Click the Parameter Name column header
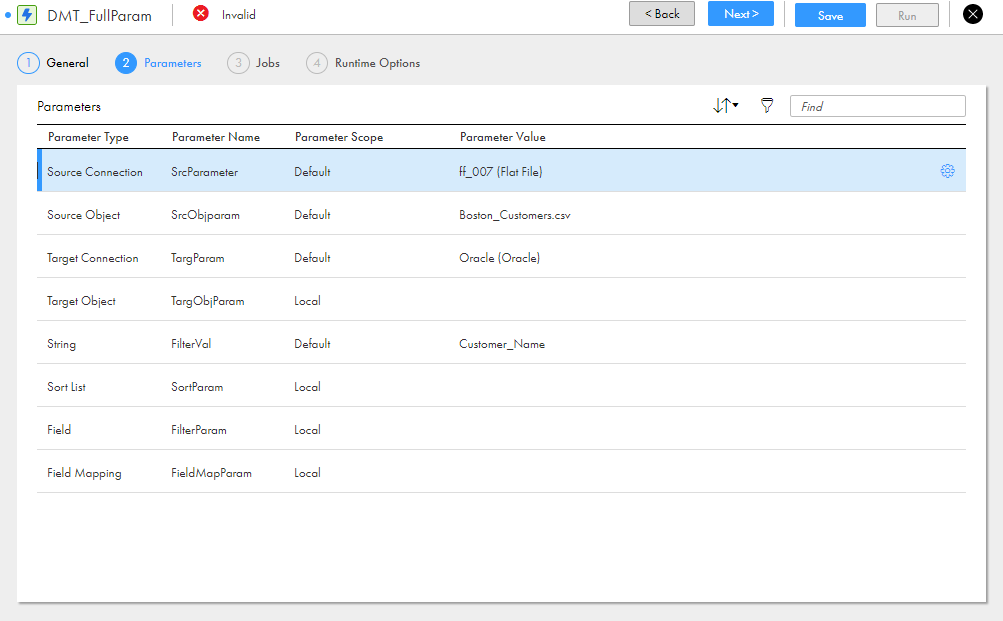Viewport: 1003px width, 621px height. click(x=216, y=137)
